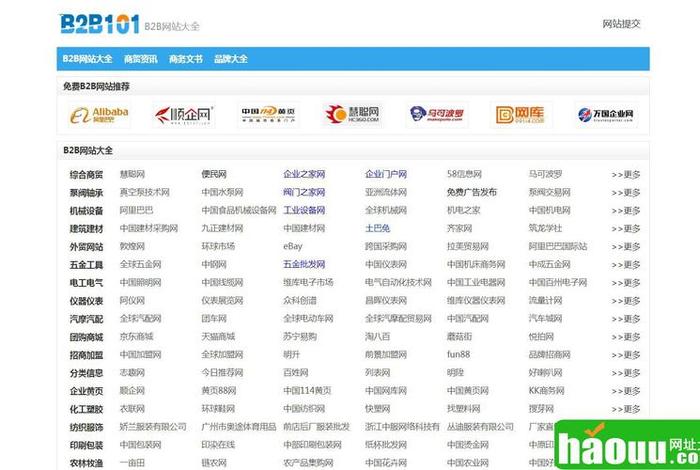Select the 纺织服饰 category label

86,427
